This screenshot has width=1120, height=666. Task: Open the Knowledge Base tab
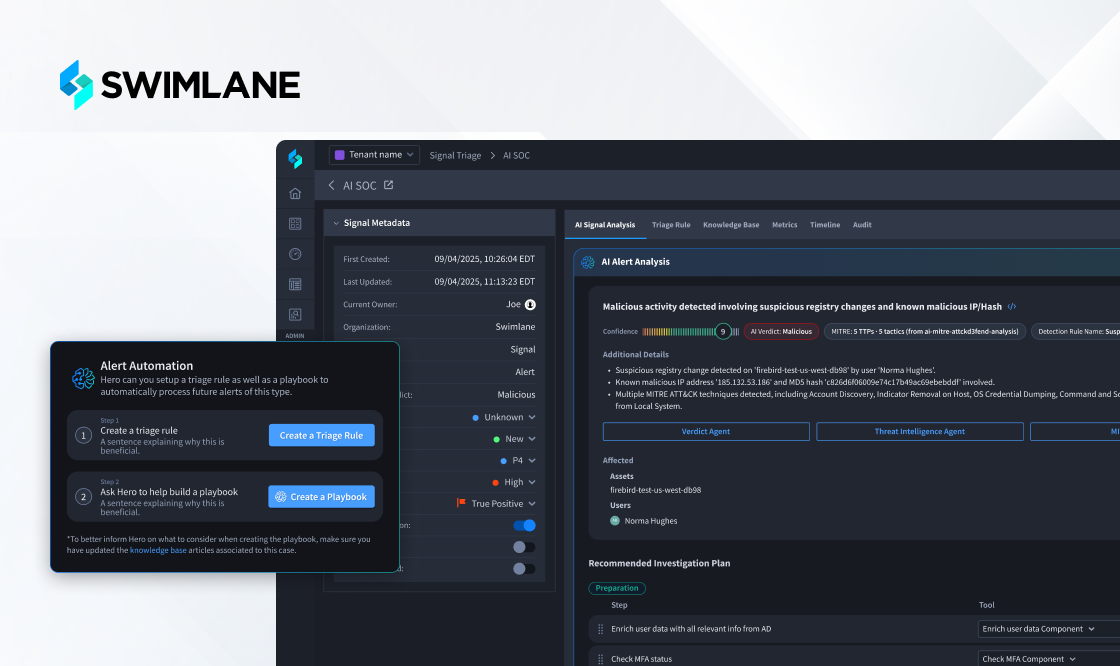coord(731,225)
